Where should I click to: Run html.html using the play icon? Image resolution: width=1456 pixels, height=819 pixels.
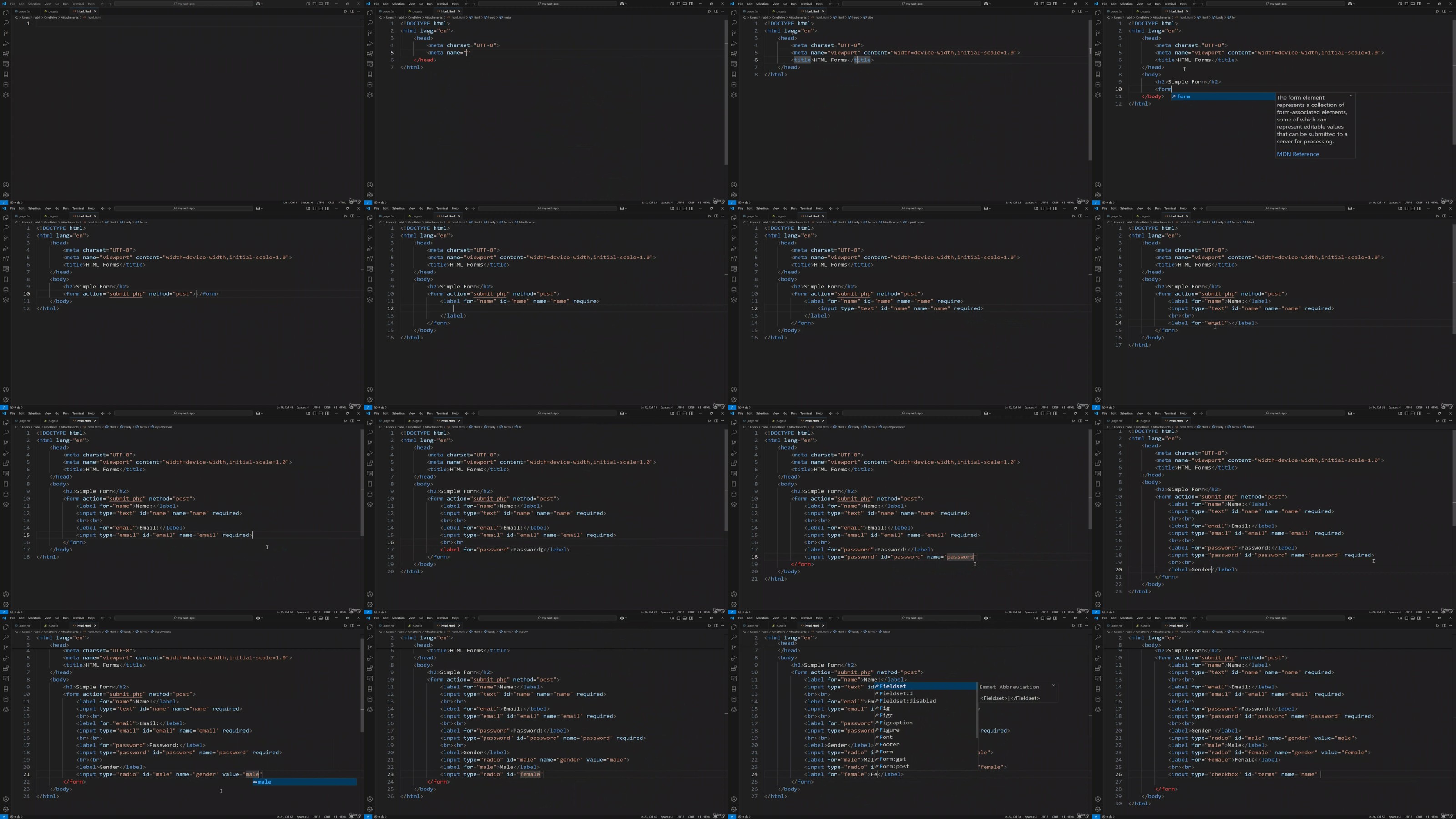coord(346,11)
